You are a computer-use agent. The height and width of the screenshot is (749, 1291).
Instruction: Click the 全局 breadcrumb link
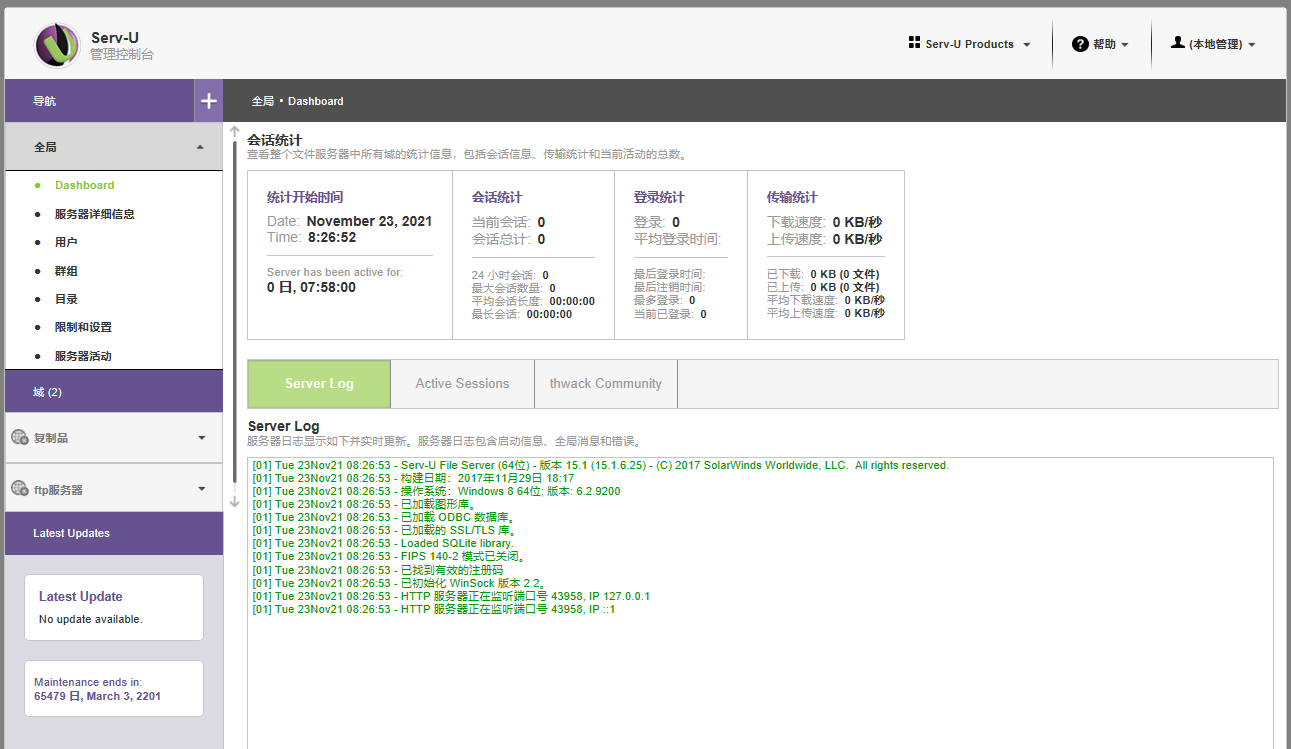click(x=262, y=101)
